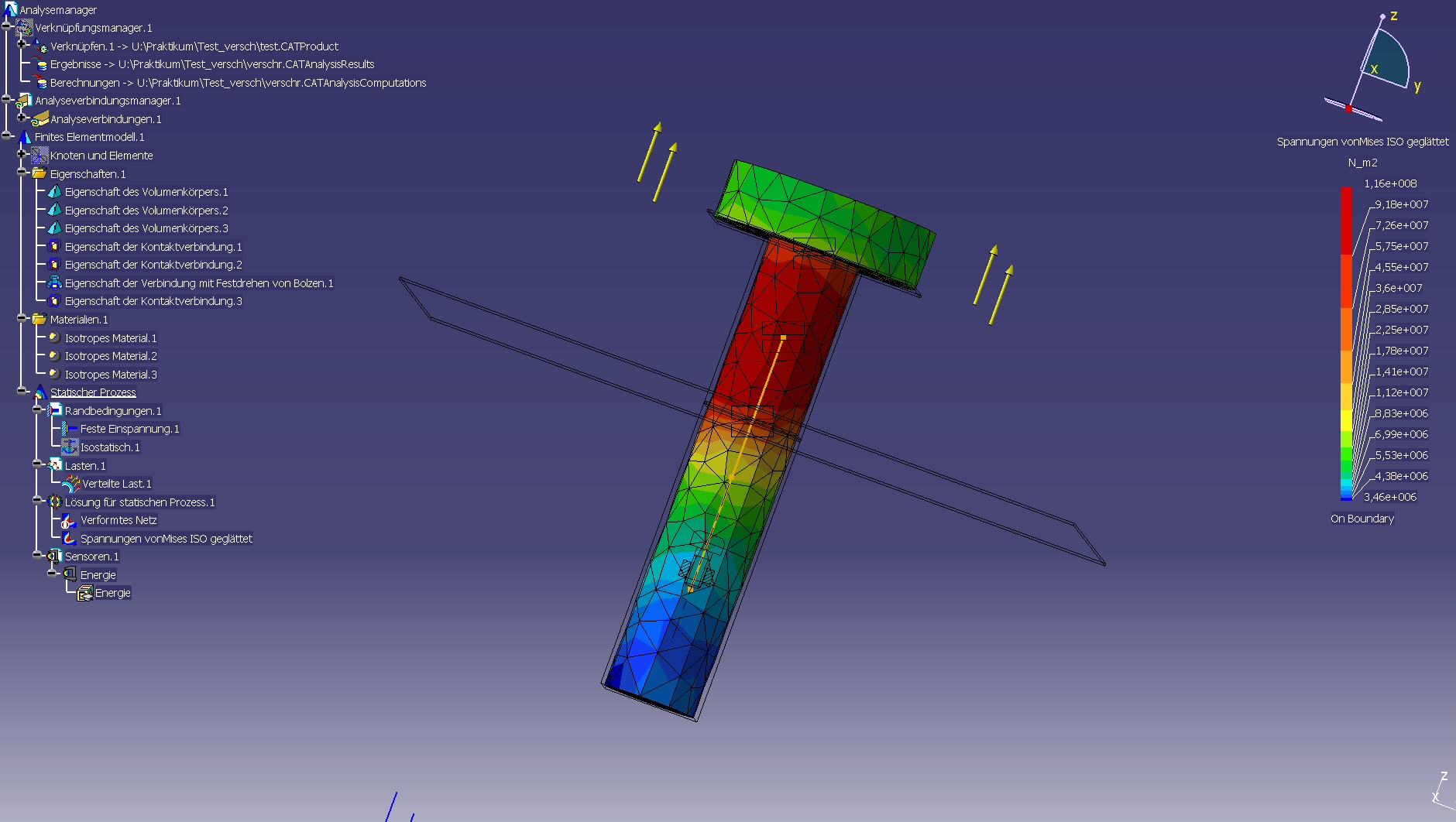Collapse the Analyseverbindungsmanager.1 node
This screenshot has width=1456, height=822.
coord(6,100)
